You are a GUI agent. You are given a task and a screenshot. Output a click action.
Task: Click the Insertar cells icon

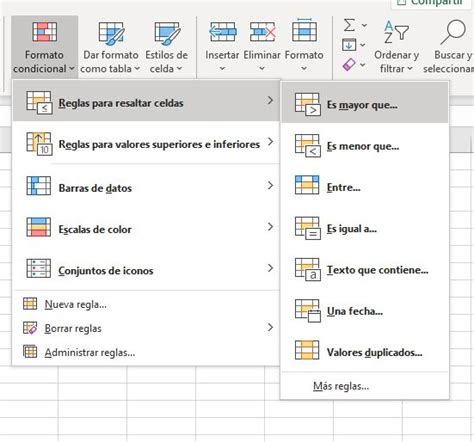(222, 32)
